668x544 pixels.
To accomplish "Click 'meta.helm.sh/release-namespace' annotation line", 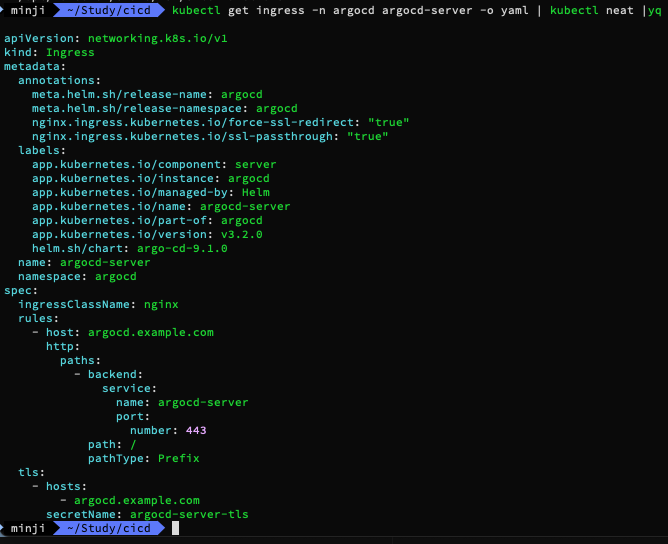I will (x=164, y=109).
